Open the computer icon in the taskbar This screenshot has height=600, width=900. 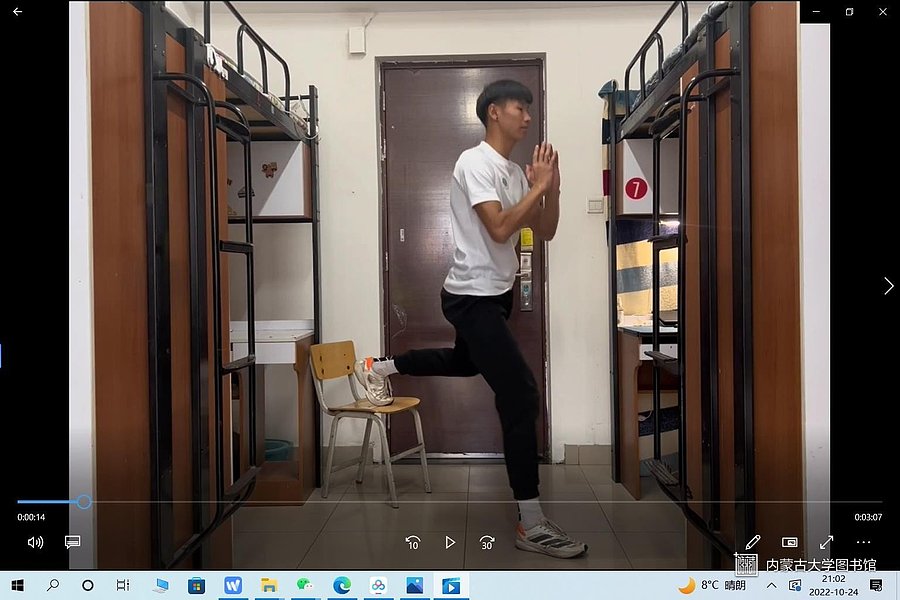pyautogui.click(x=161, y=585)
